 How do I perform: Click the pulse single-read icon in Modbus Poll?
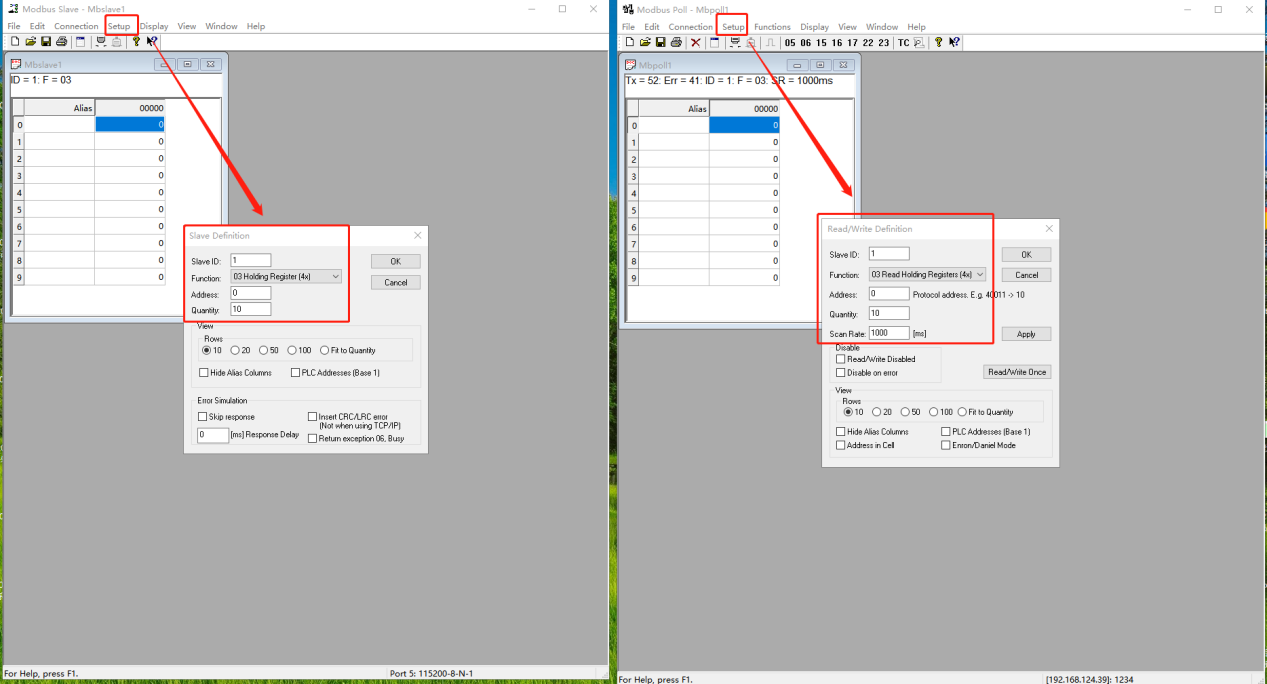click(x=770, y=42)
